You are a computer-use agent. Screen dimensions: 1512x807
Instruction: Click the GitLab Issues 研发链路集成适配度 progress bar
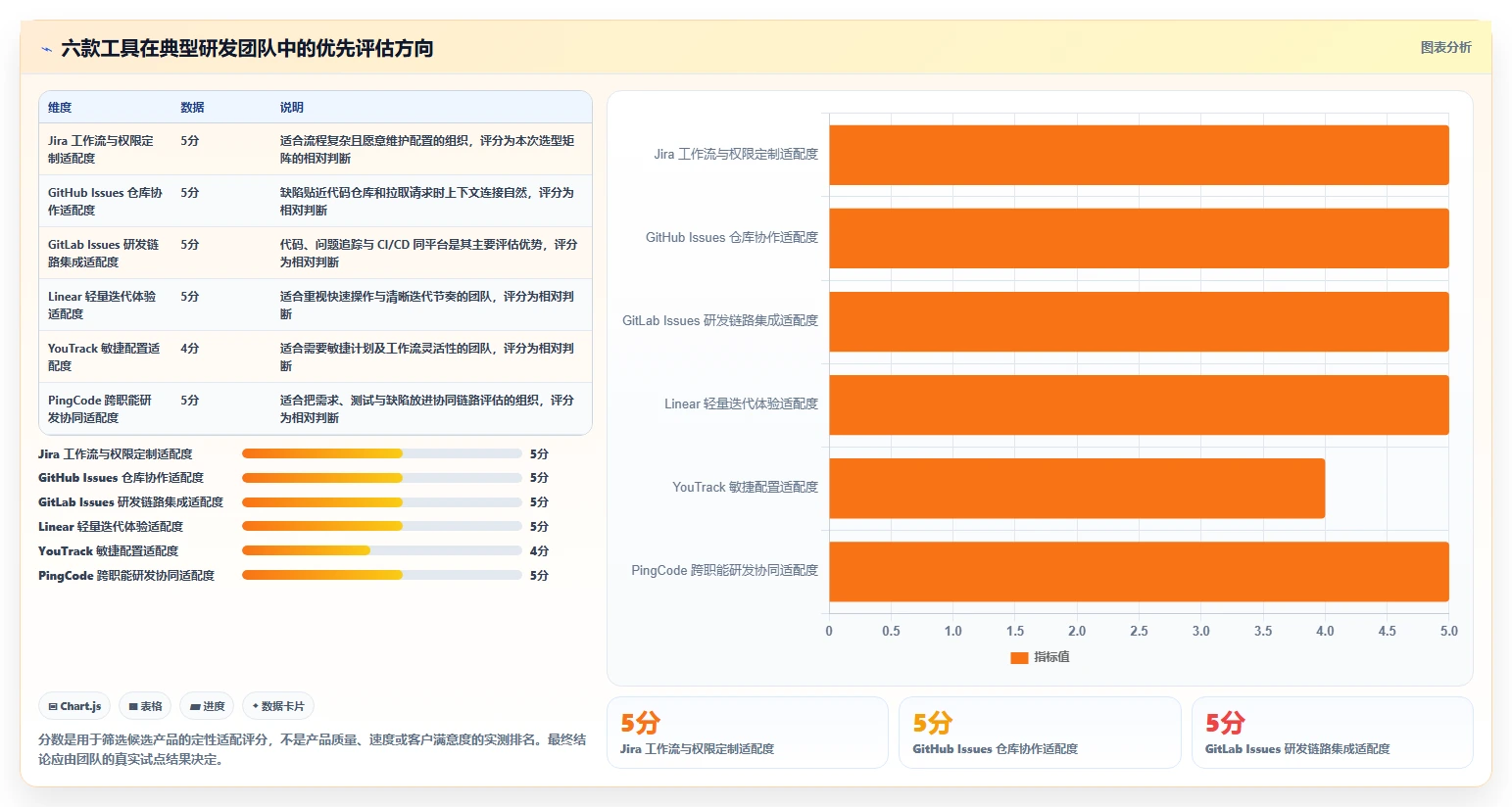pos(382,502)
